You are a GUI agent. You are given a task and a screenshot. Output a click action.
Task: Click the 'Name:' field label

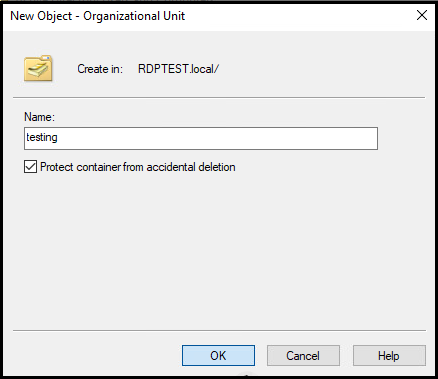[39, 117]
